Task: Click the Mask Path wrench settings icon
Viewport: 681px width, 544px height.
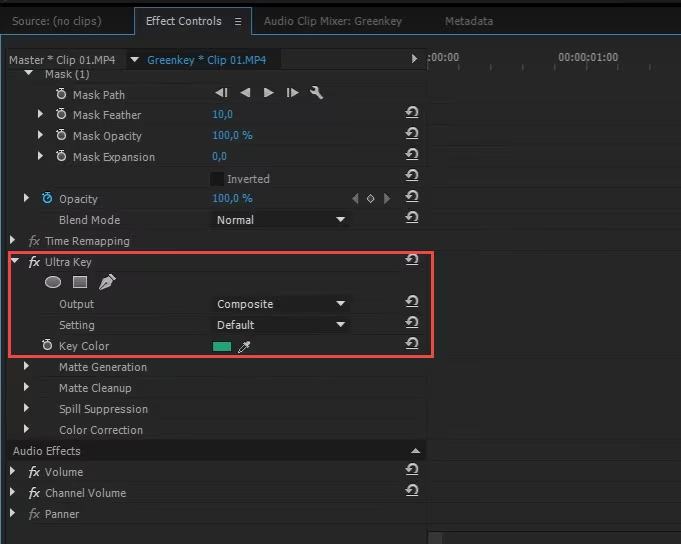Action: [317, 93]
